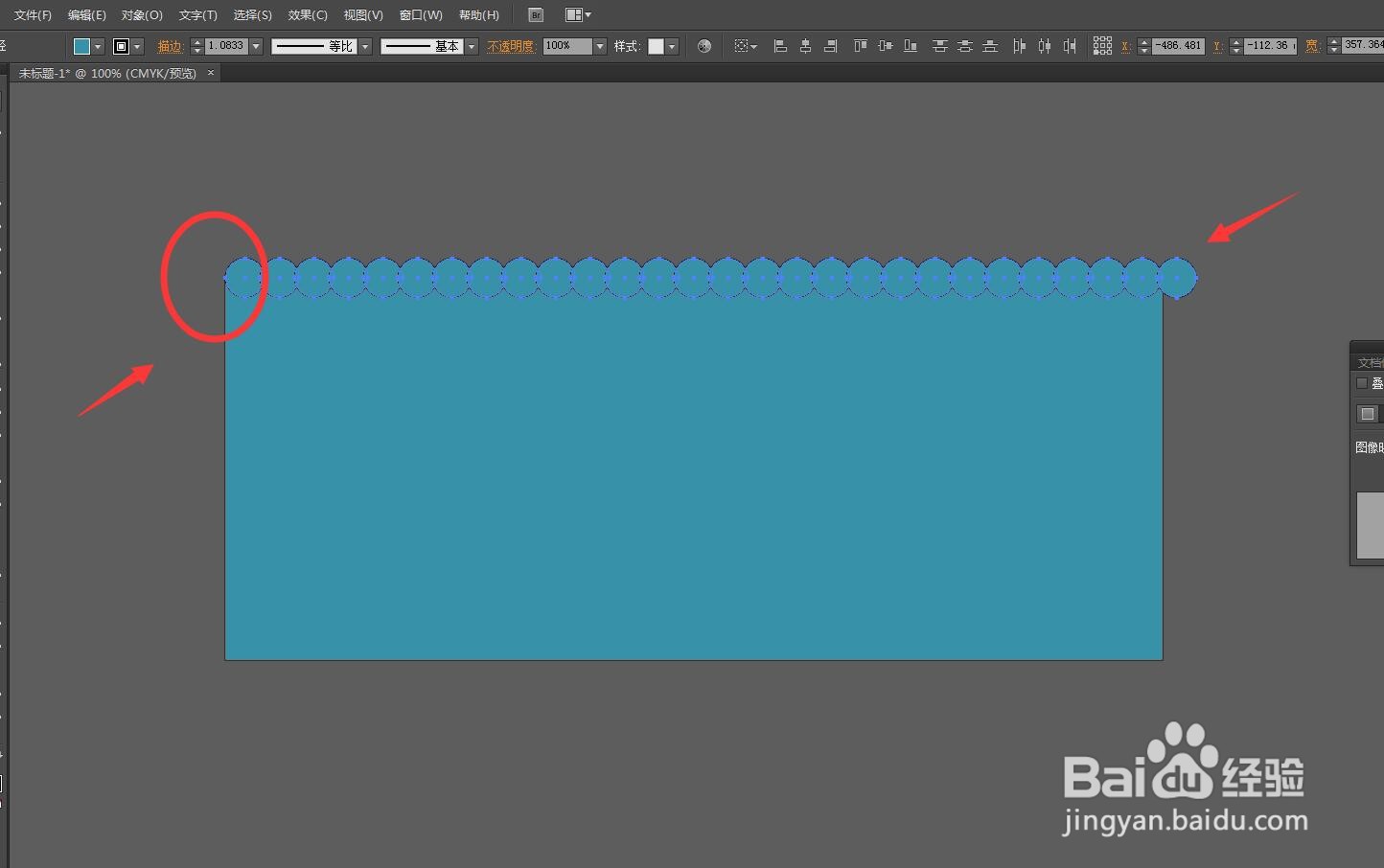The image size is (1384, 868).
Task: Expand the fill color dropdown arrow
Action: 98,46
